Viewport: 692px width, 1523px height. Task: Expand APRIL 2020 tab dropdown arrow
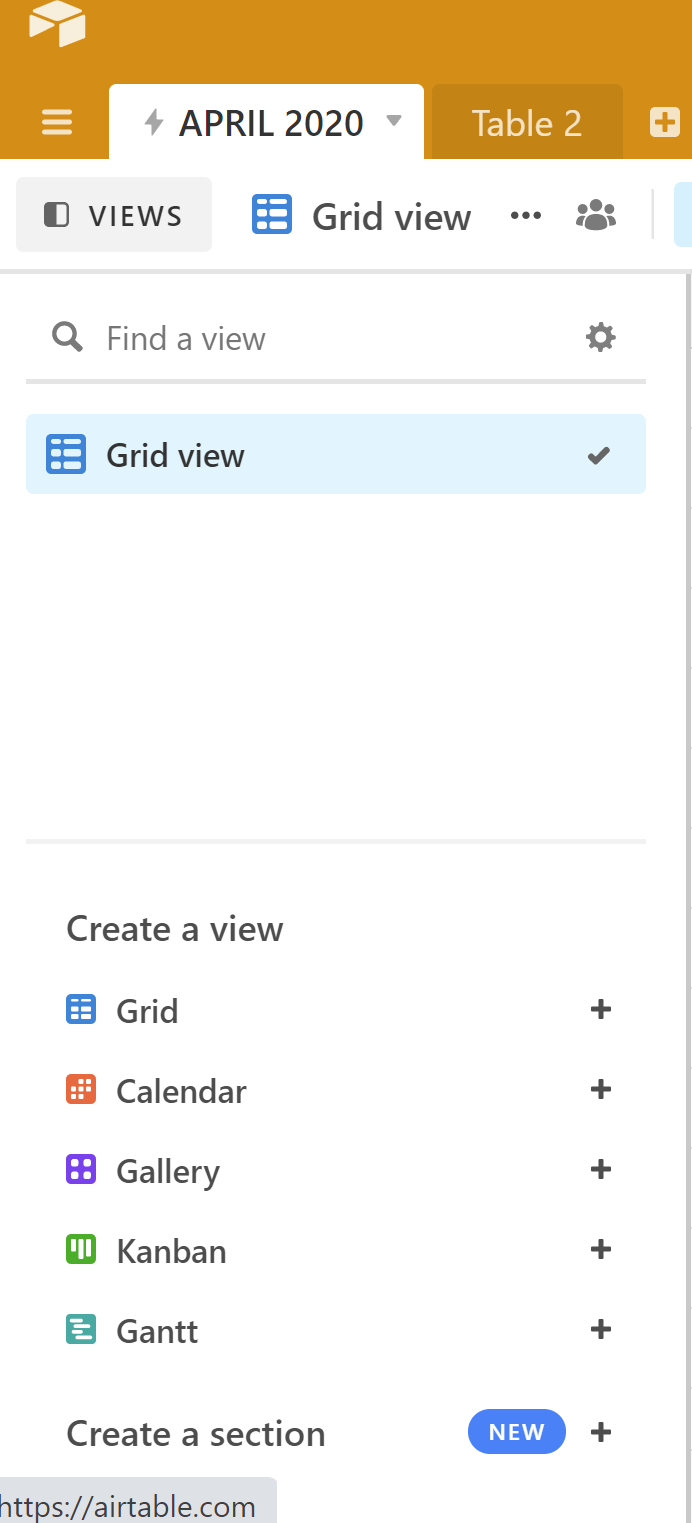pos(394,122)
